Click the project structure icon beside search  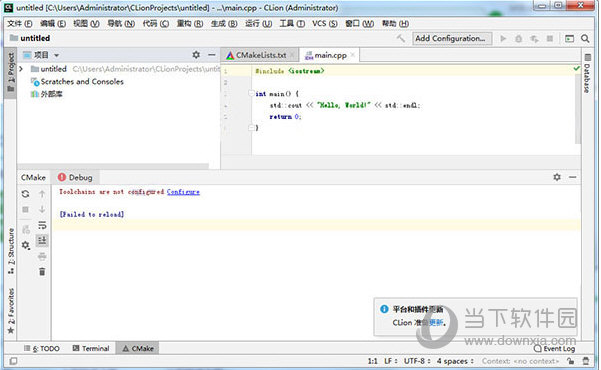pos(570,38)
